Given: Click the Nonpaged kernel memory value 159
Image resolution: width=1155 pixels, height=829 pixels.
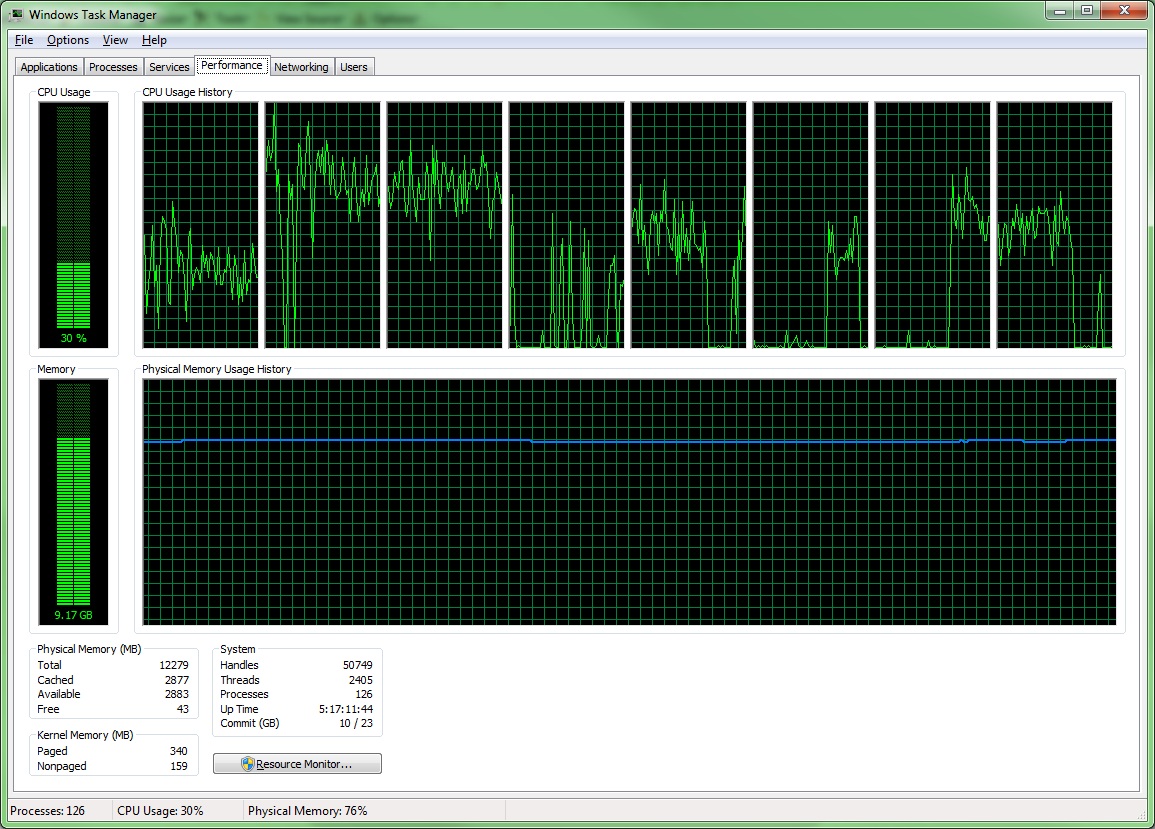Looking at the screenshot, I should coord(179,766).
